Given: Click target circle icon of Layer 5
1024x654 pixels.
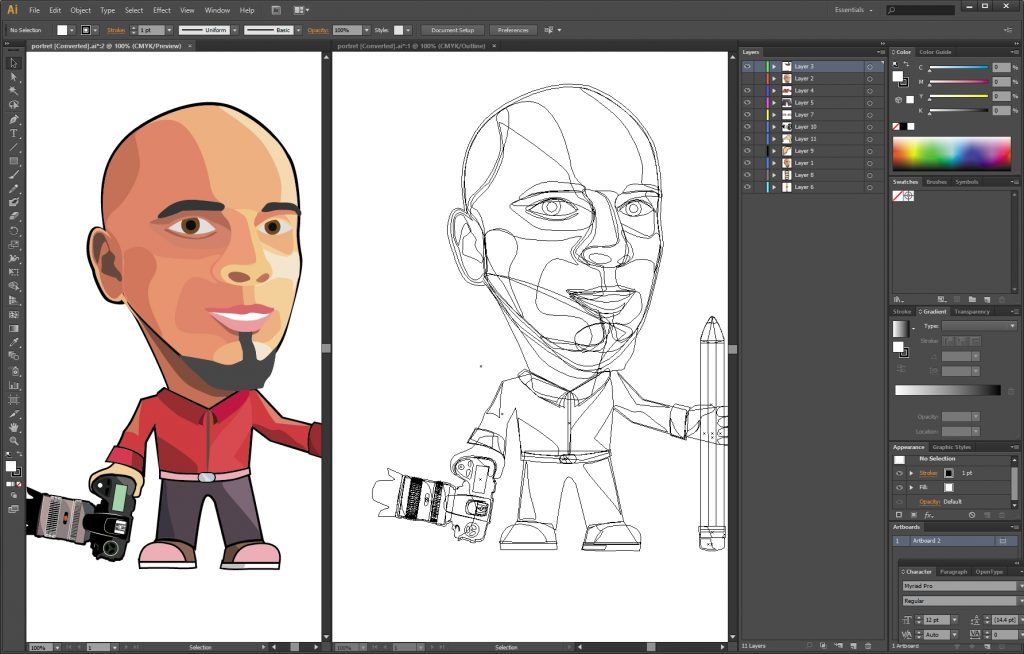Looking at the screenshot, I should click(869, 103).
